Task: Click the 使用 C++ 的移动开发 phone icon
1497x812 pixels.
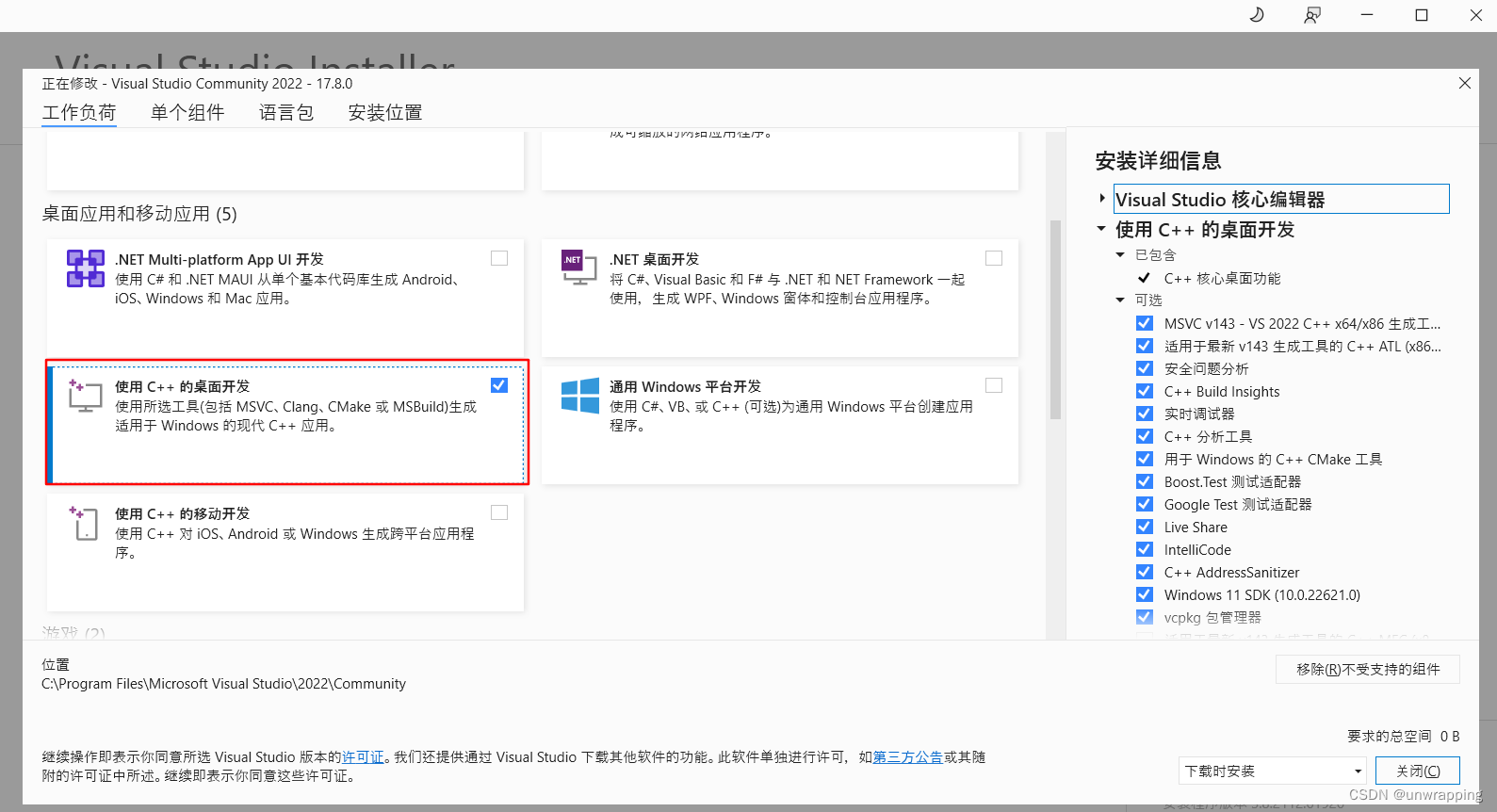Action: [x=85, y=523]
